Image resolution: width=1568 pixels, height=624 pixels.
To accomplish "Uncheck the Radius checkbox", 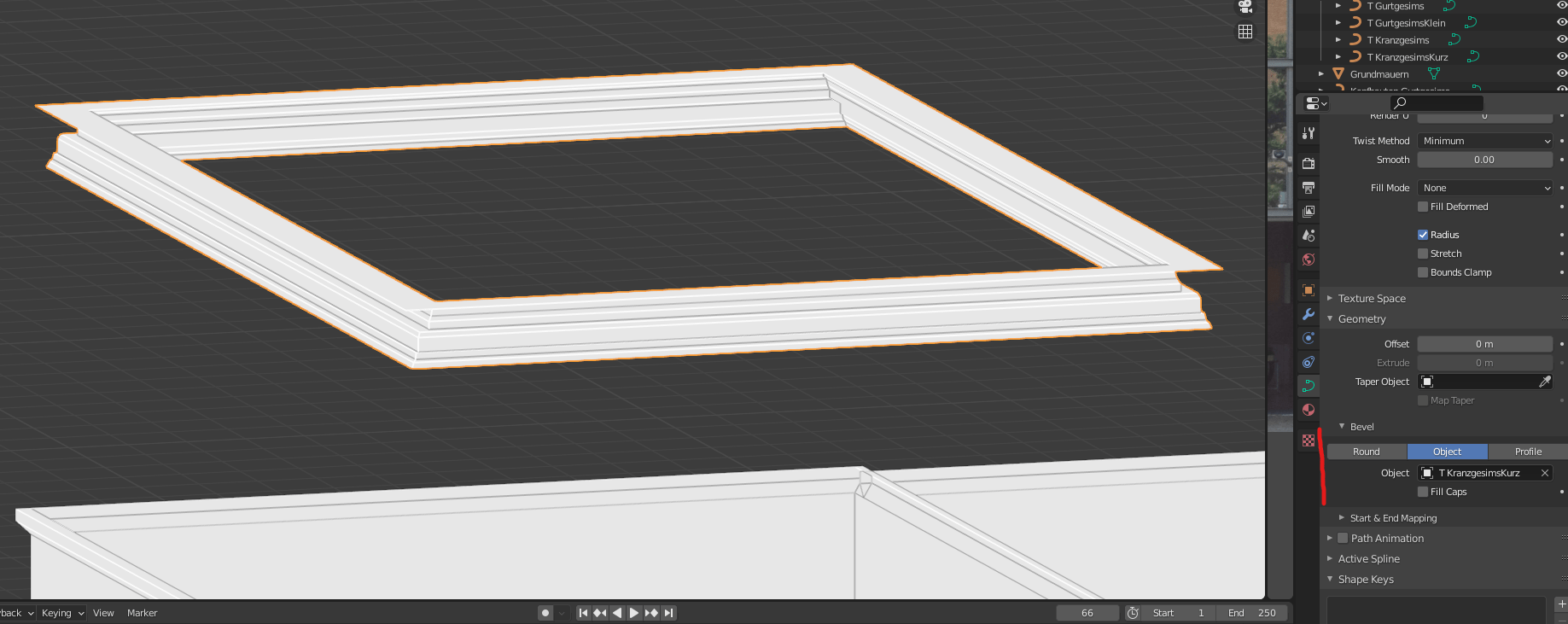I will point(1423,235).
